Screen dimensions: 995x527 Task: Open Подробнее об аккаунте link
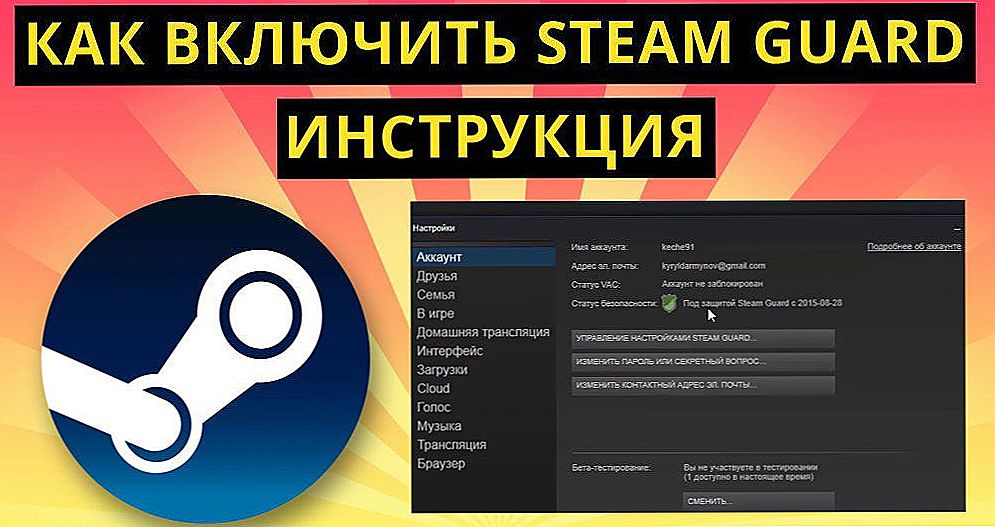coord(914,246)
